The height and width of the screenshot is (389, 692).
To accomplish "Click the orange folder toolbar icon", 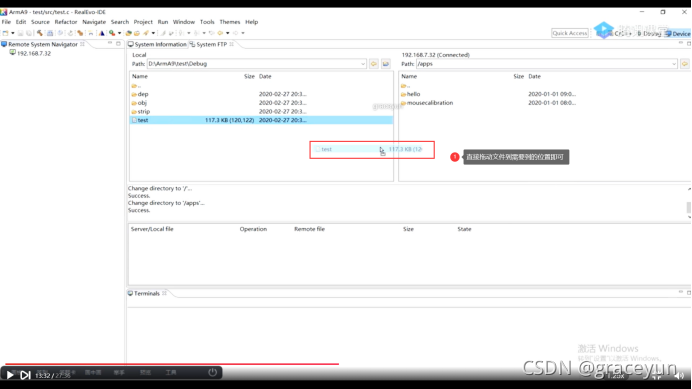I will point(137,33).
